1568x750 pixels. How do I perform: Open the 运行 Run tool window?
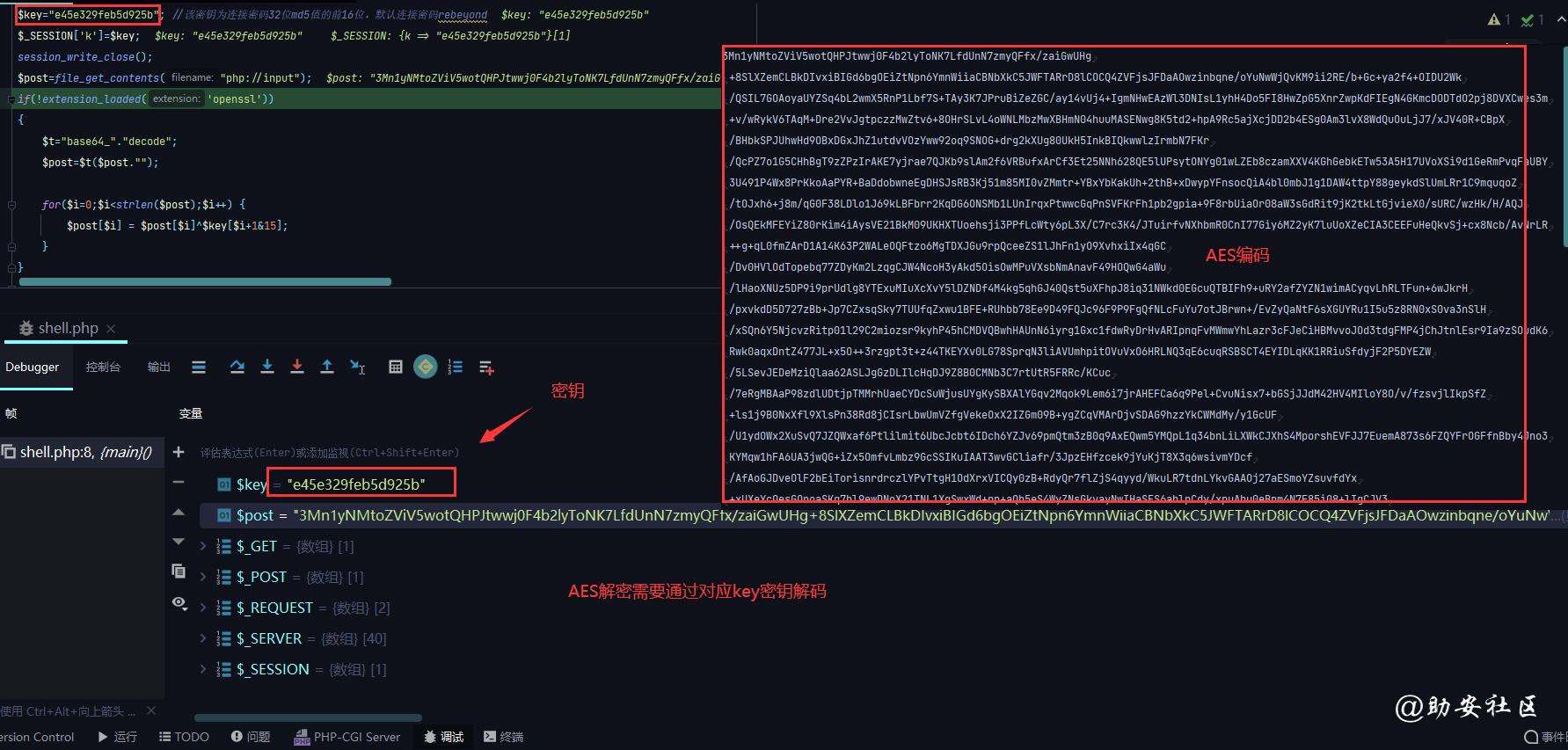click(x=118, y=737)
